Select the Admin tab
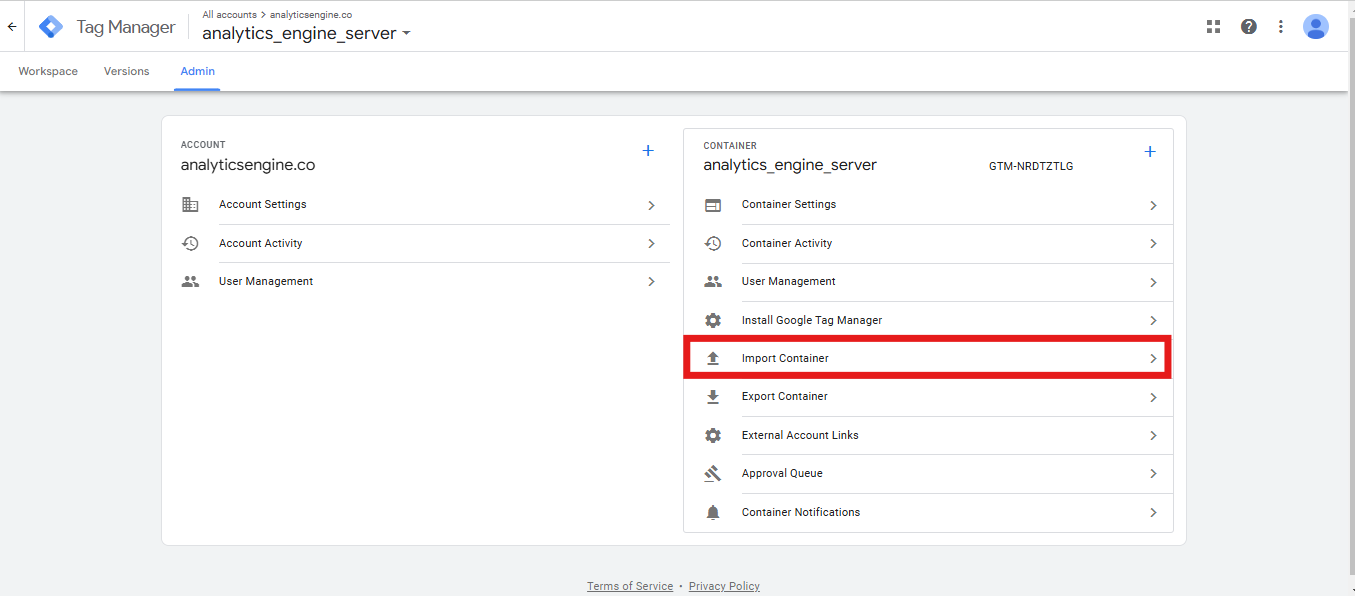The width and height of the screenshot is (1355, 596). (x=197, y=71)
